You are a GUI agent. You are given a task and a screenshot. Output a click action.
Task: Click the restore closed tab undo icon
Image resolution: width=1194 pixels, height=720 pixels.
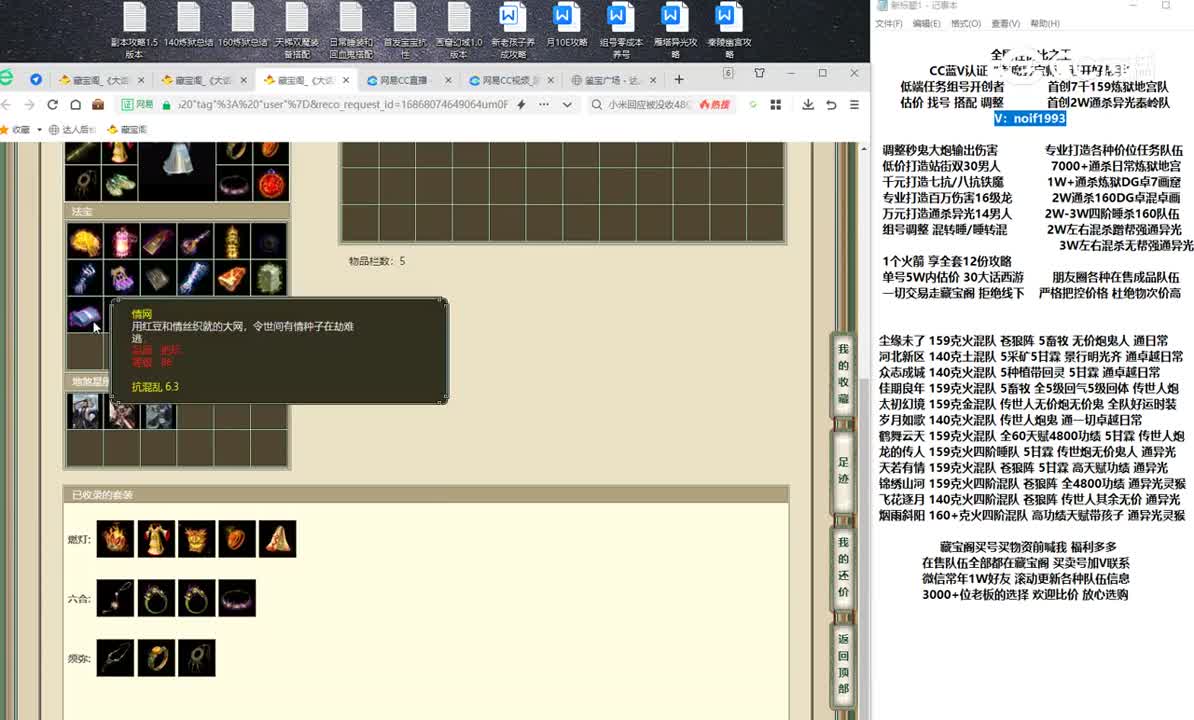click(831, 104)
